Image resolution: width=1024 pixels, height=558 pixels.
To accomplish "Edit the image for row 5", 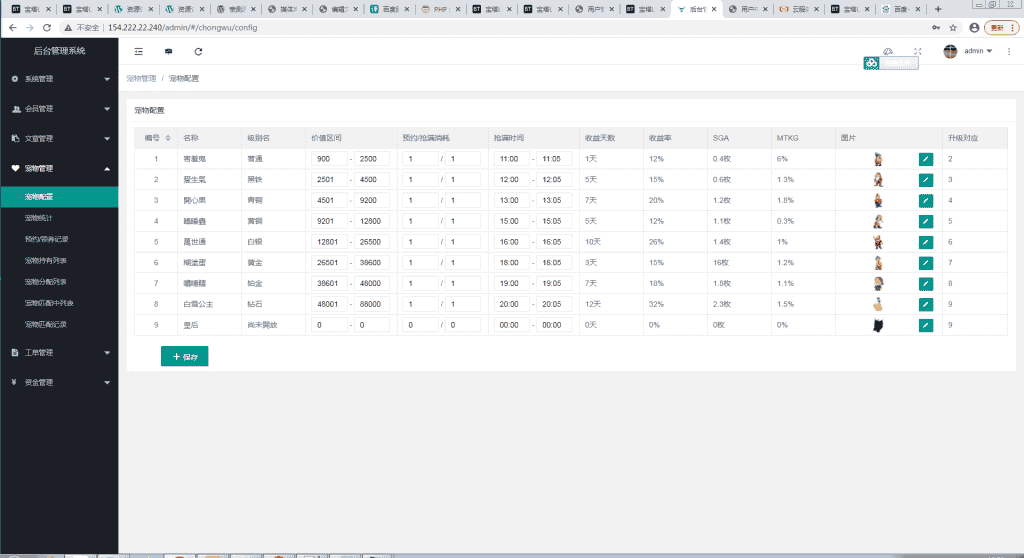I will (925, 242).
